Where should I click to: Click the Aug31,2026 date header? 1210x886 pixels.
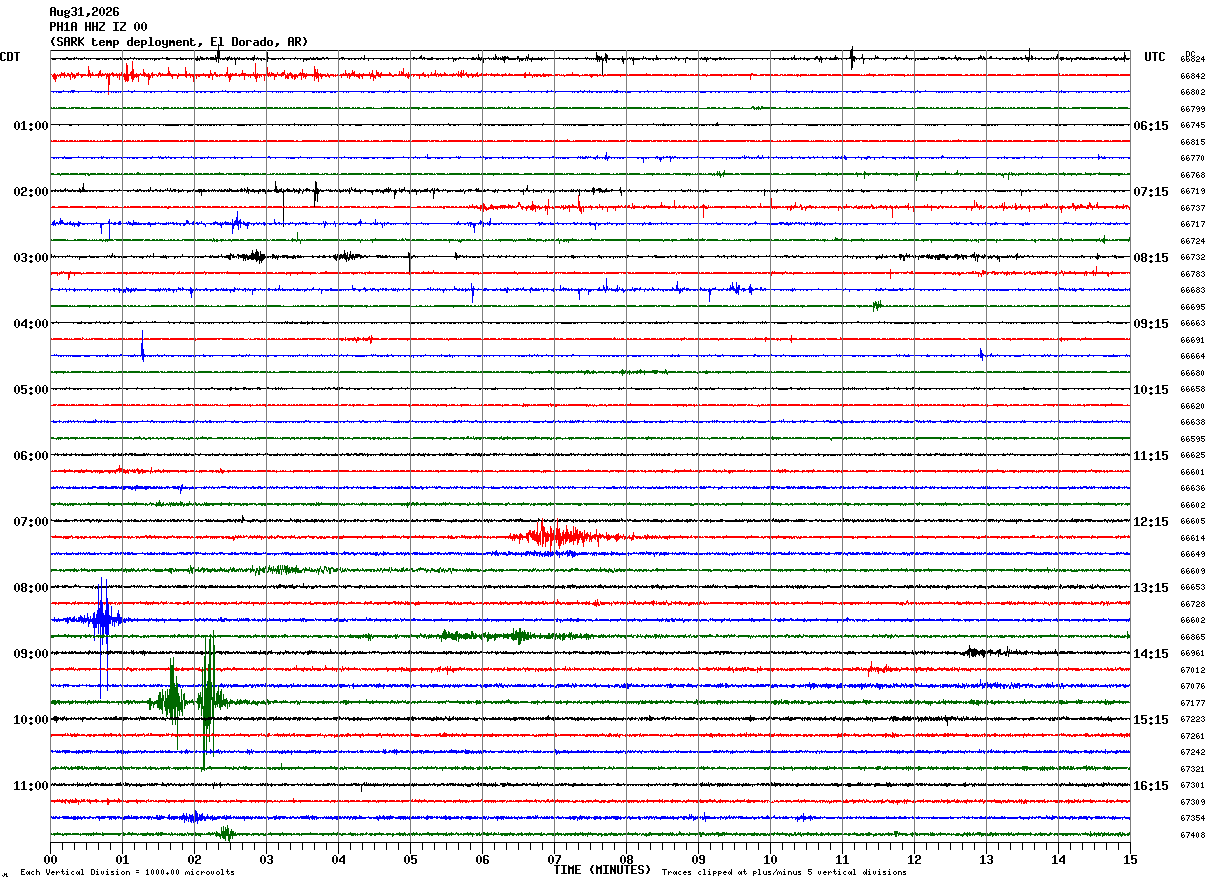click(84, 12)
